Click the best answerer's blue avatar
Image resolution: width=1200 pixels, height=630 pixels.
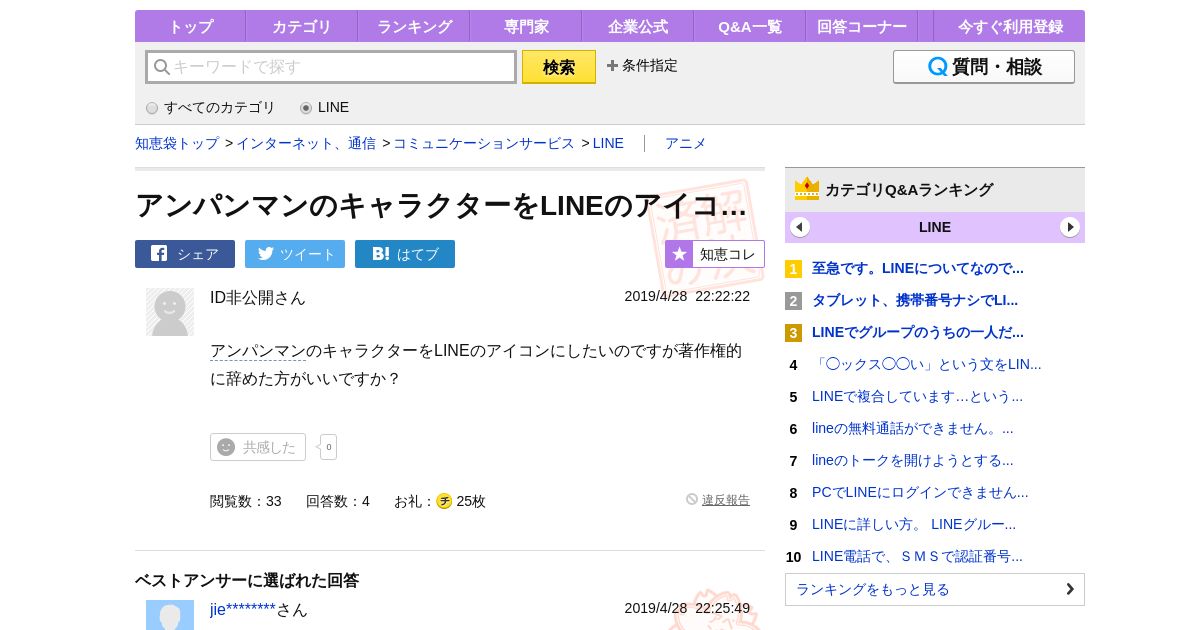click(x=170, y=615)
